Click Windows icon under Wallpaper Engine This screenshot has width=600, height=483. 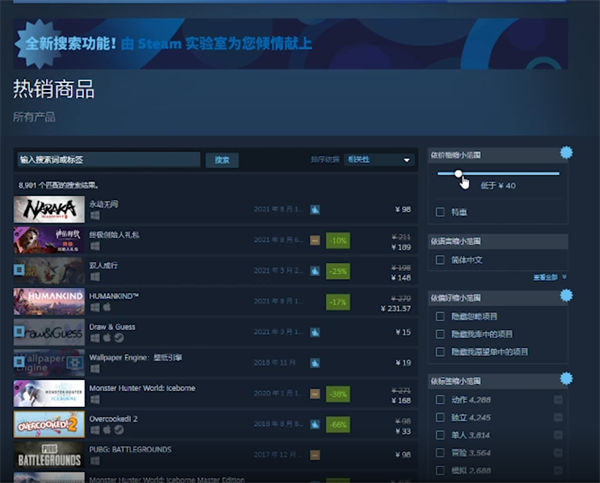[x=95, y=369]
